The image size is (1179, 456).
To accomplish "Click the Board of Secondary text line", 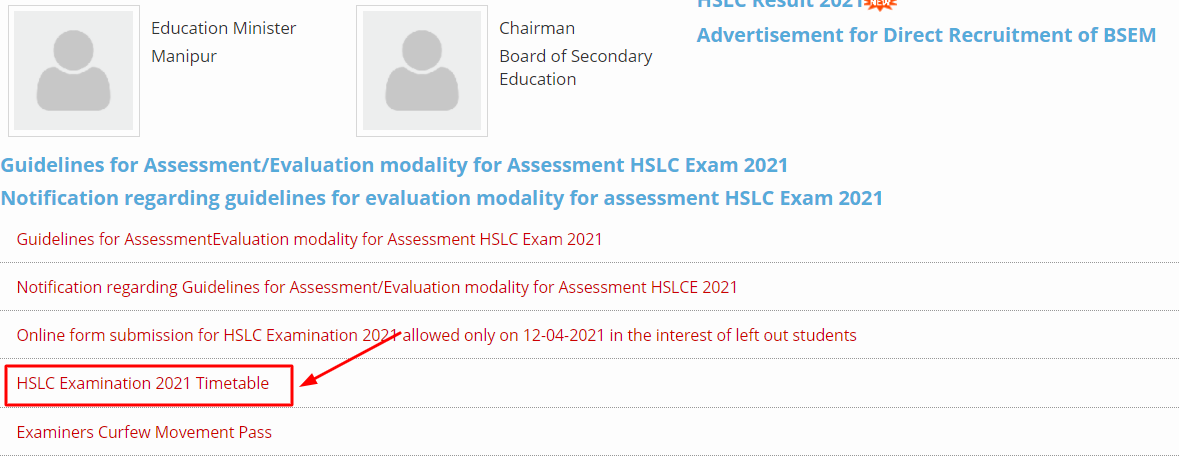I will pos(576,56).
